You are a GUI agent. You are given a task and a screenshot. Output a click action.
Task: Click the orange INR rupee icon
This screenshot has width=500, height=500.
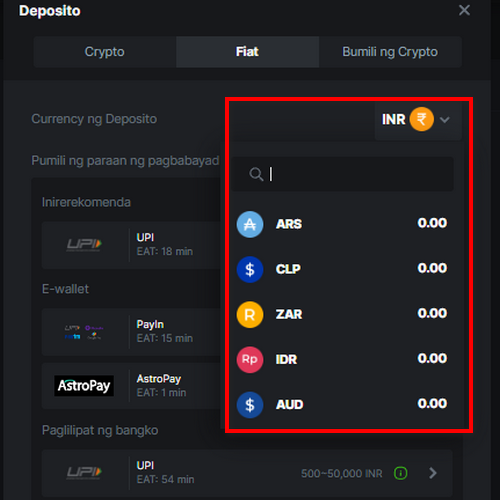click(x=422, y=119)
